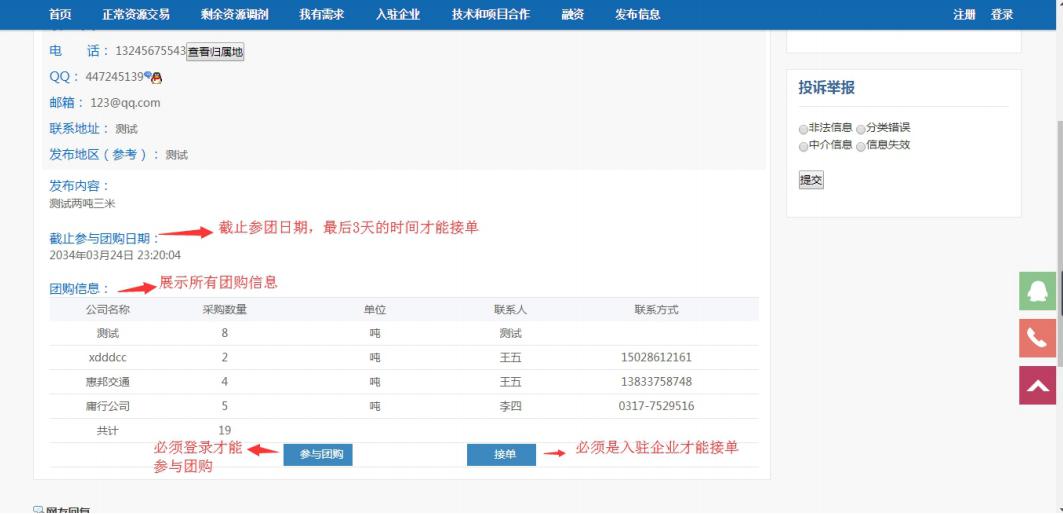Click 技术和项目合作 in the top menu
Image resolution: width=1063 pixels, height=514 pixels.
click(490, 14)
